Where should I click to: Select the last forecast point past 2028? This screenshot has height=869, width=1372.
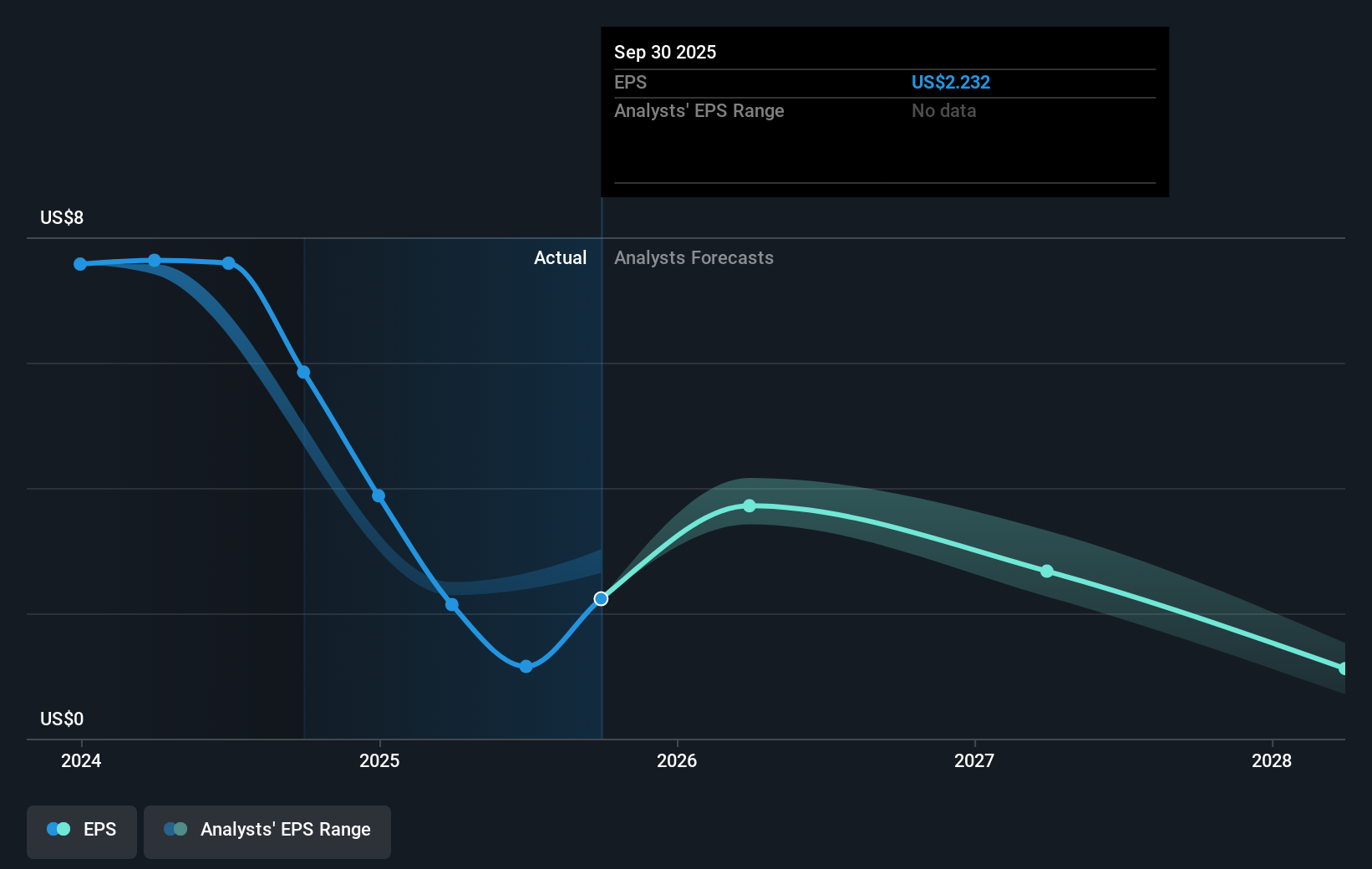1343,668
